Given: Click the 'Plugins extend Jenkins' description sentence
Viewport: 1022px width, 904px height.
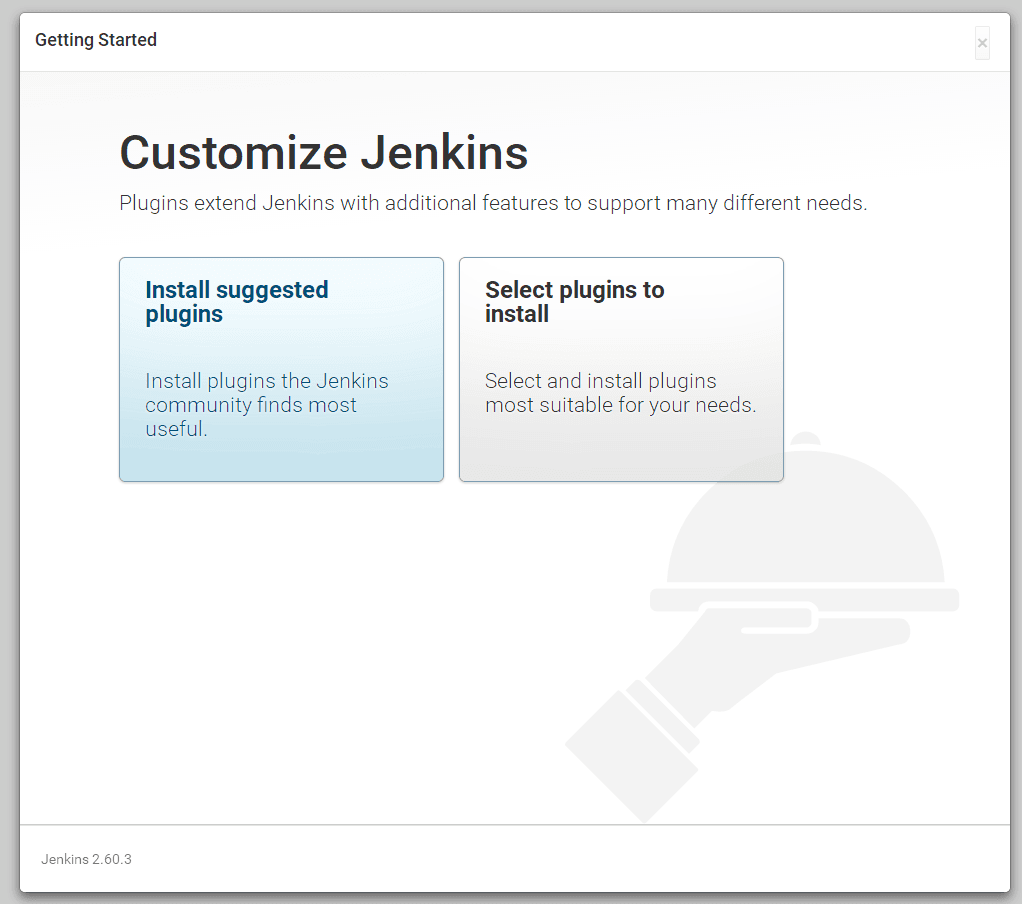Looking at the screenshot, I should pyautogui.click(x=493, y=203).
